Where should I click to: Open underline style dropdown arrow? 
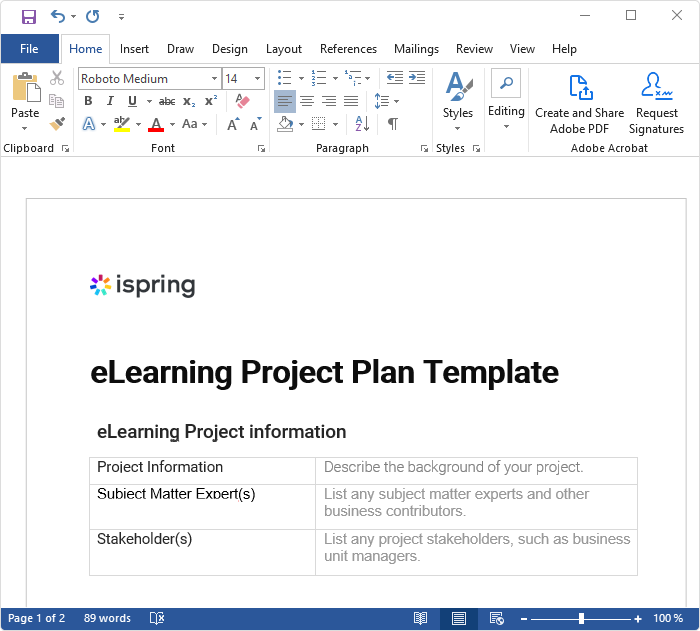(149, 101)
